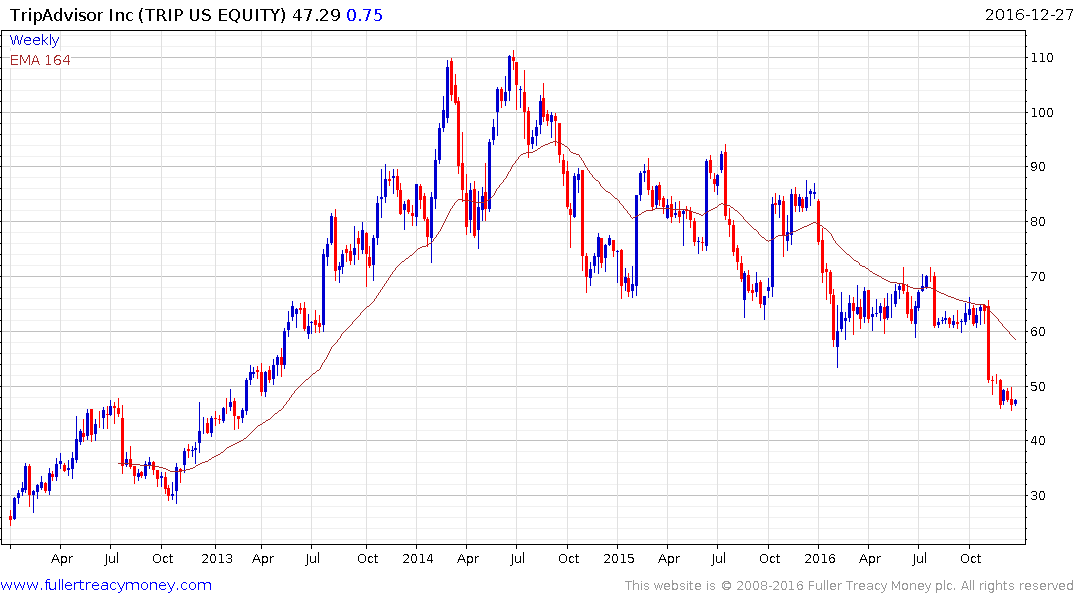Click the 100 price axis label
The width and height of the screenshot is (1075, 600).
[1042, 112]
